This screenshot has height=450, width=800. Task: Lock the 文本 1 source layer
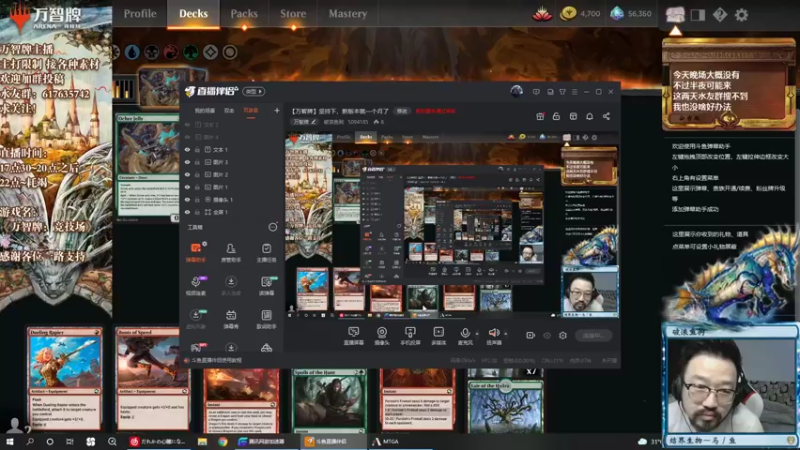(197, 149)
